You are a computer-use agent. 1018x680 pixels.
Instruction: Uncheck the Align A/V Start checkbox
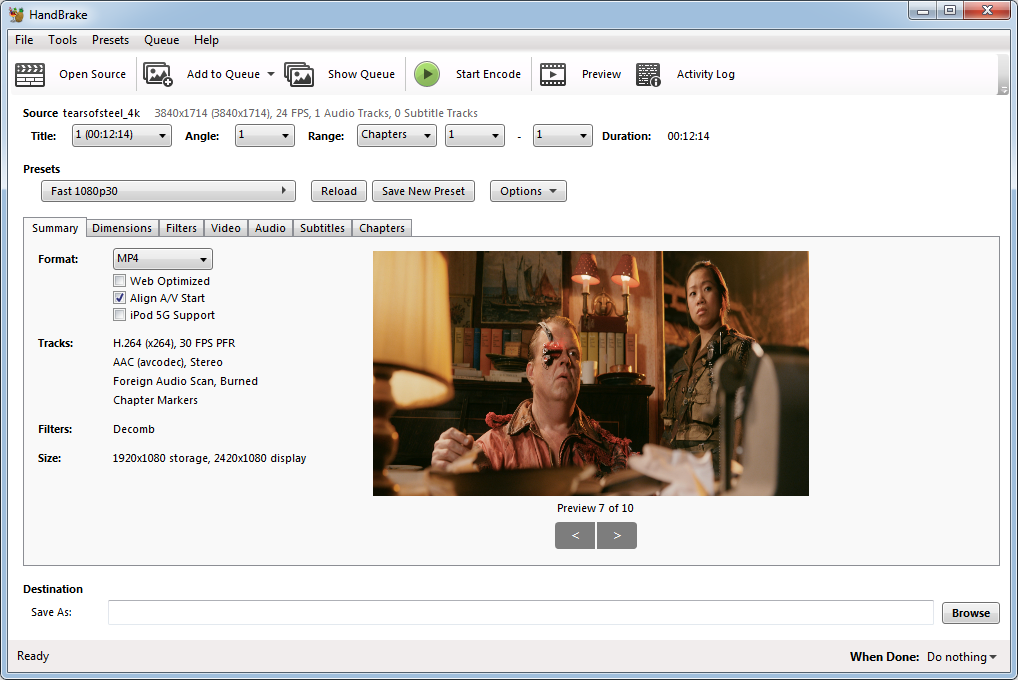click(119, 297)
